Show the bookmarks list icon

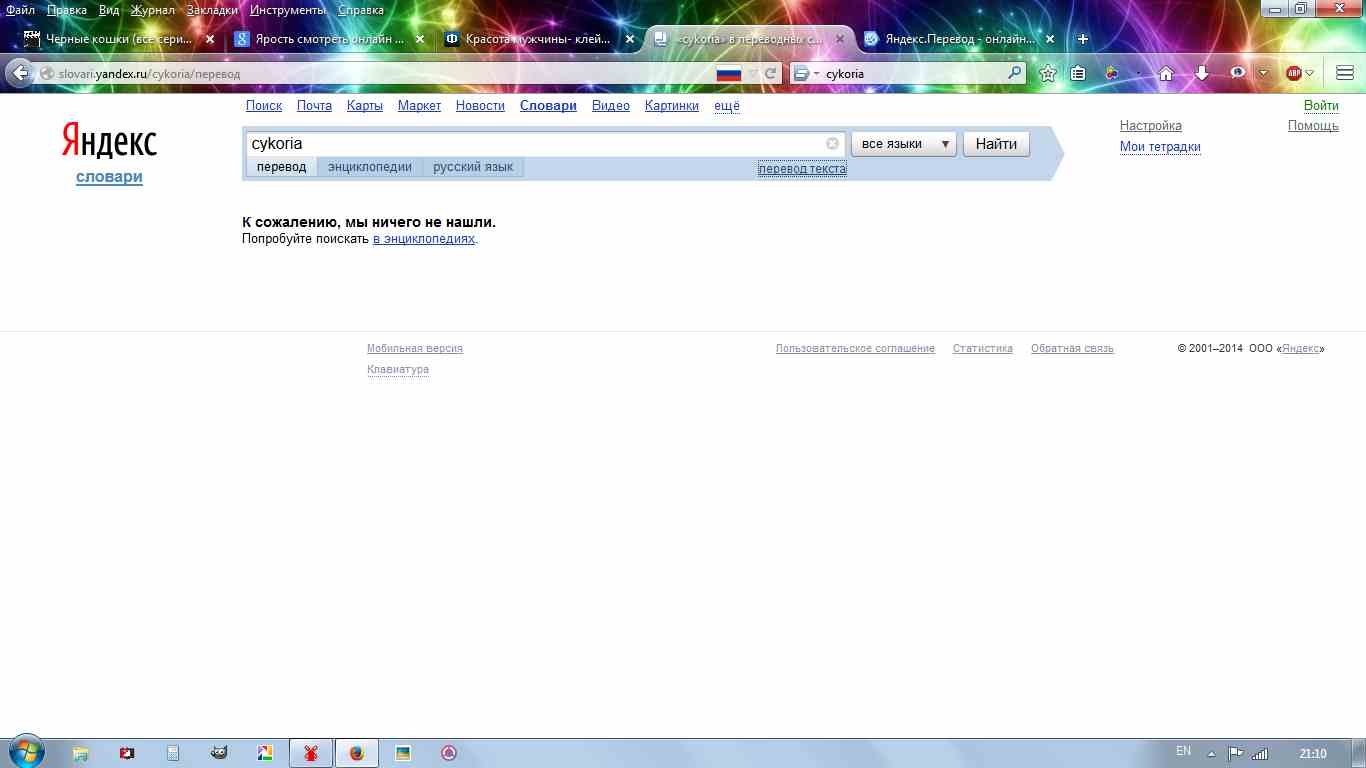pyautogui.click(x=1078, y=73)
